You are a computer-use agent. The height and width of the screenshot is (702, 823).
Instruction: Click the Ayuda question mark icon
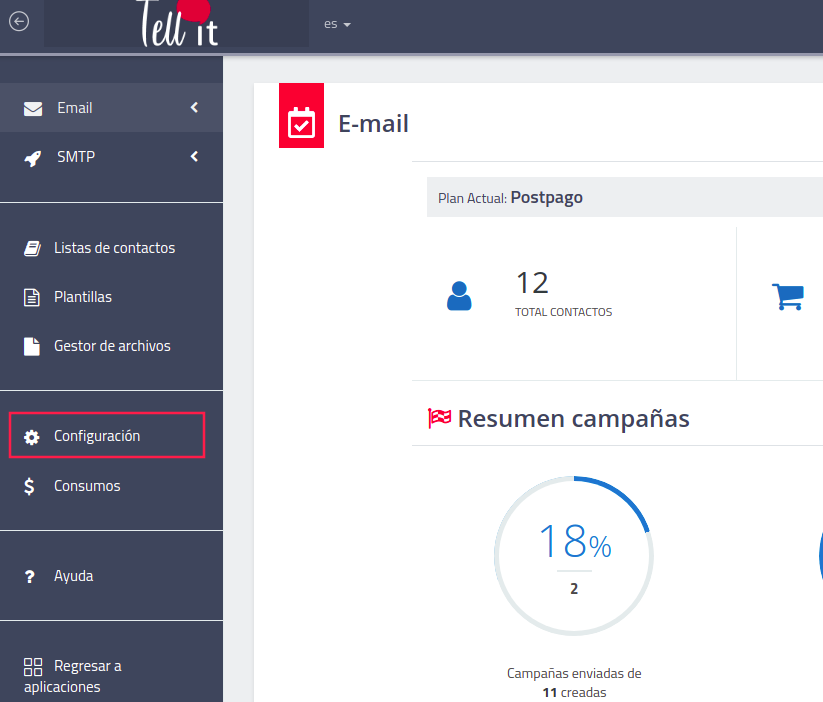click(x=30, y=577)
